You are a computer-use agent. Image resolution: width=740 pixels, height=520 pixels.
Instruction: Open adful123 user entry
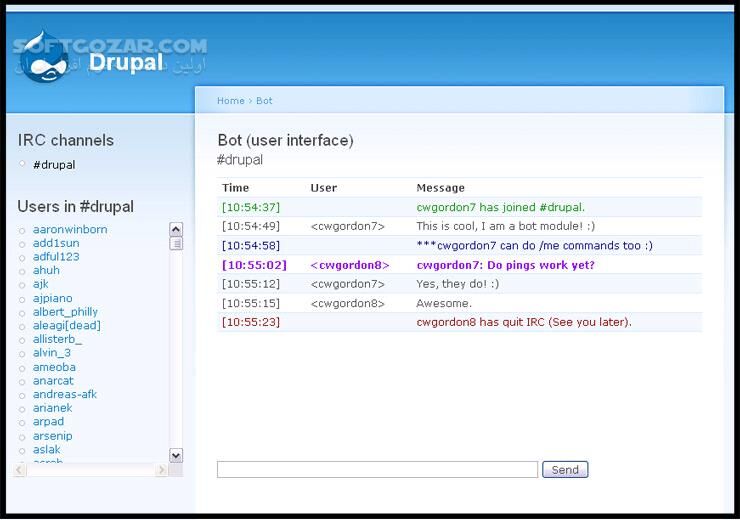click(56, 257)
